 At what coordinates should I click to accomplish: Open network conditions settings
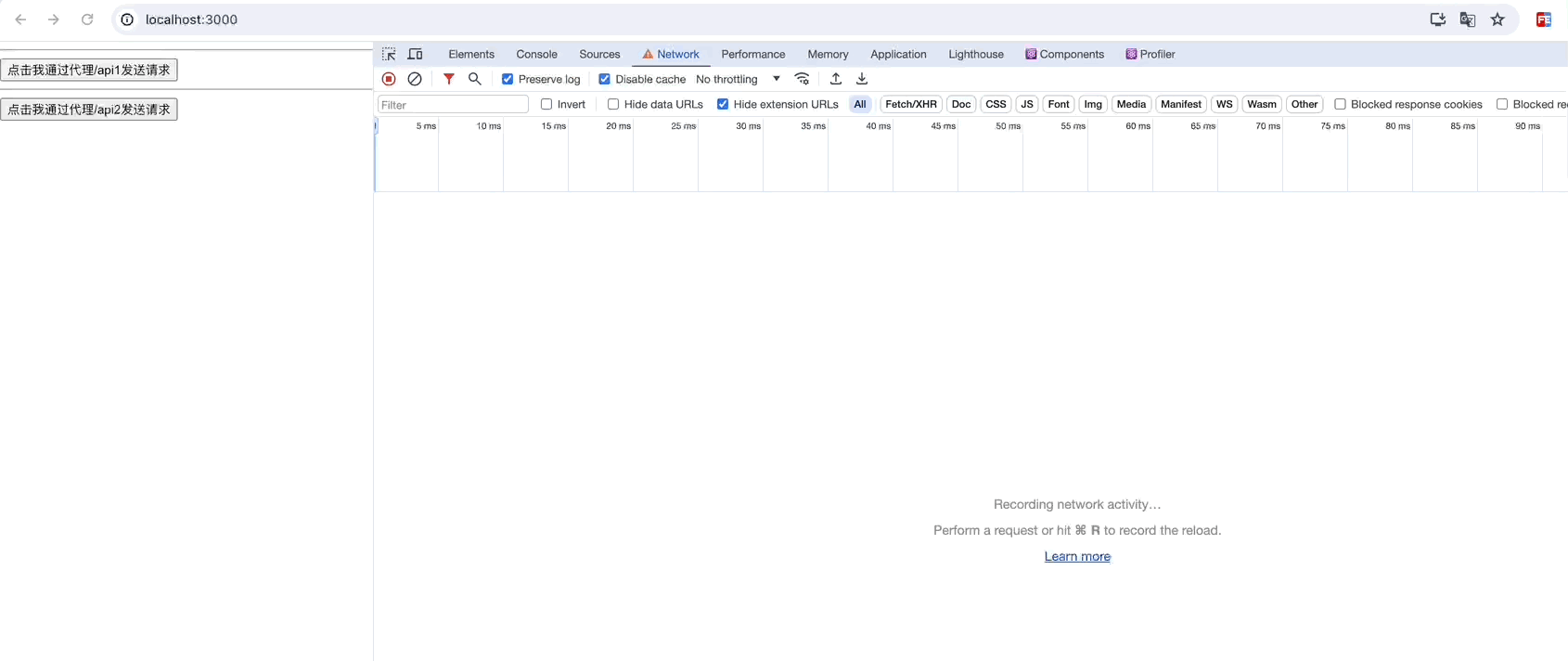point(803,79)
